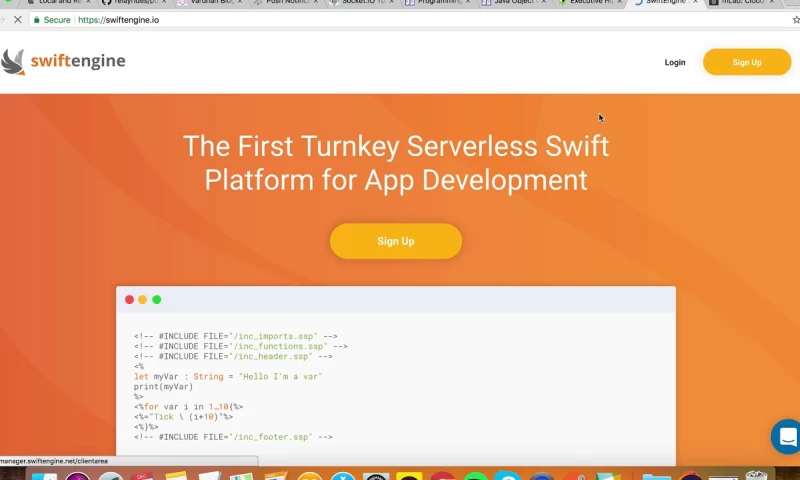This screenshot has width=800, height=480.
Task: Click the Login link in the header
Action: (x=675, y=62)
